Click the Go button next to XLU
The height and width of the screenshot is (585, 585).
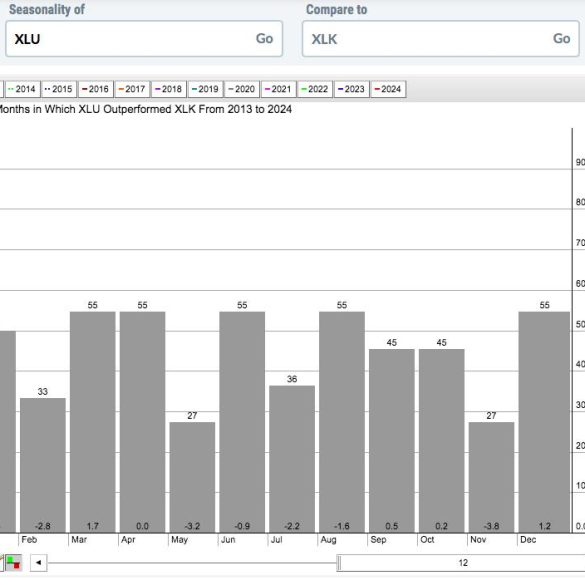pos(264,38)
